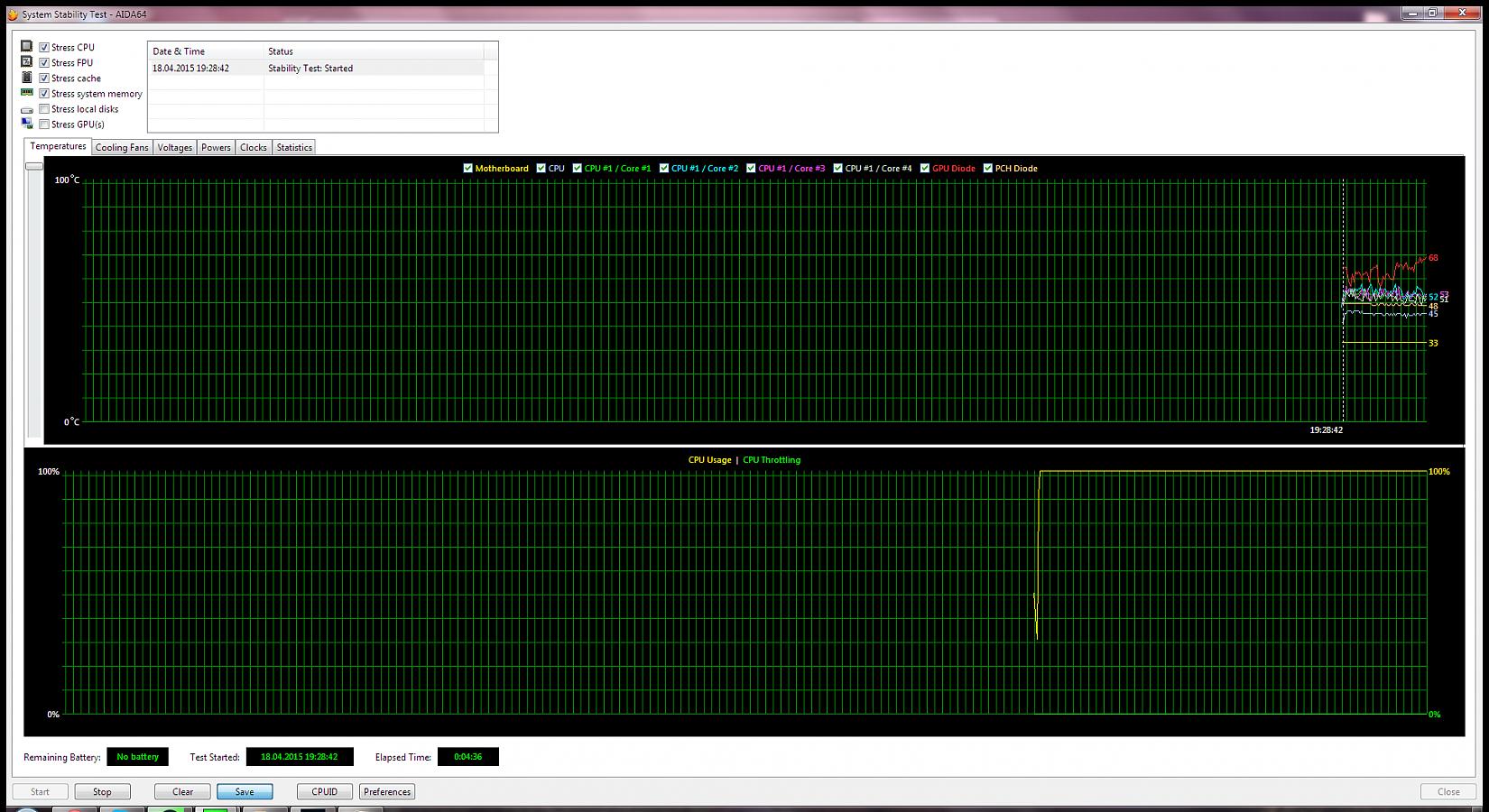Click the 'Stability Test: Started' status entry

coord(310,68)
